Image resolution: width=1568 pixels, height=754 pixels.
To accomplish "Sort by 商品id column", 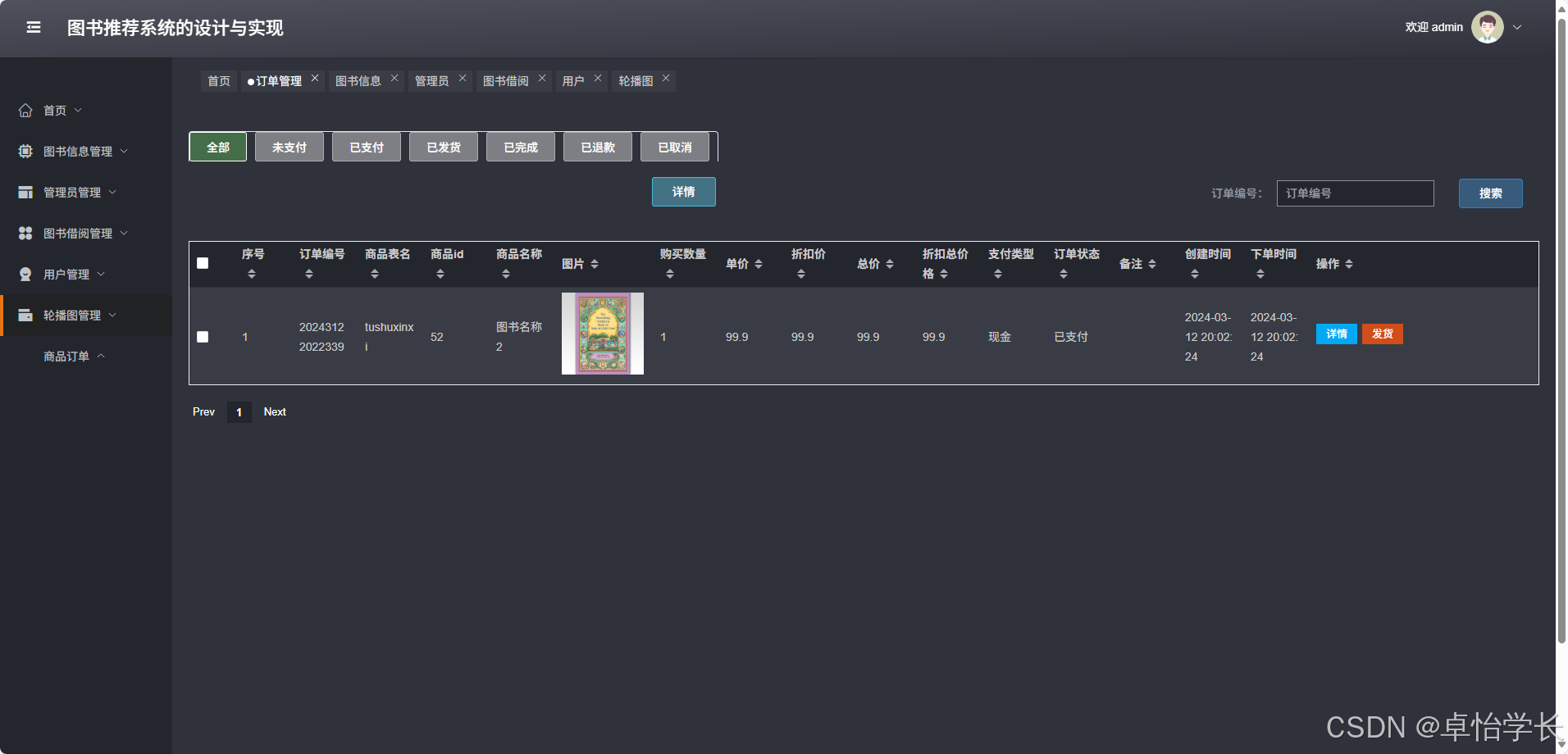I will point(440,274).
